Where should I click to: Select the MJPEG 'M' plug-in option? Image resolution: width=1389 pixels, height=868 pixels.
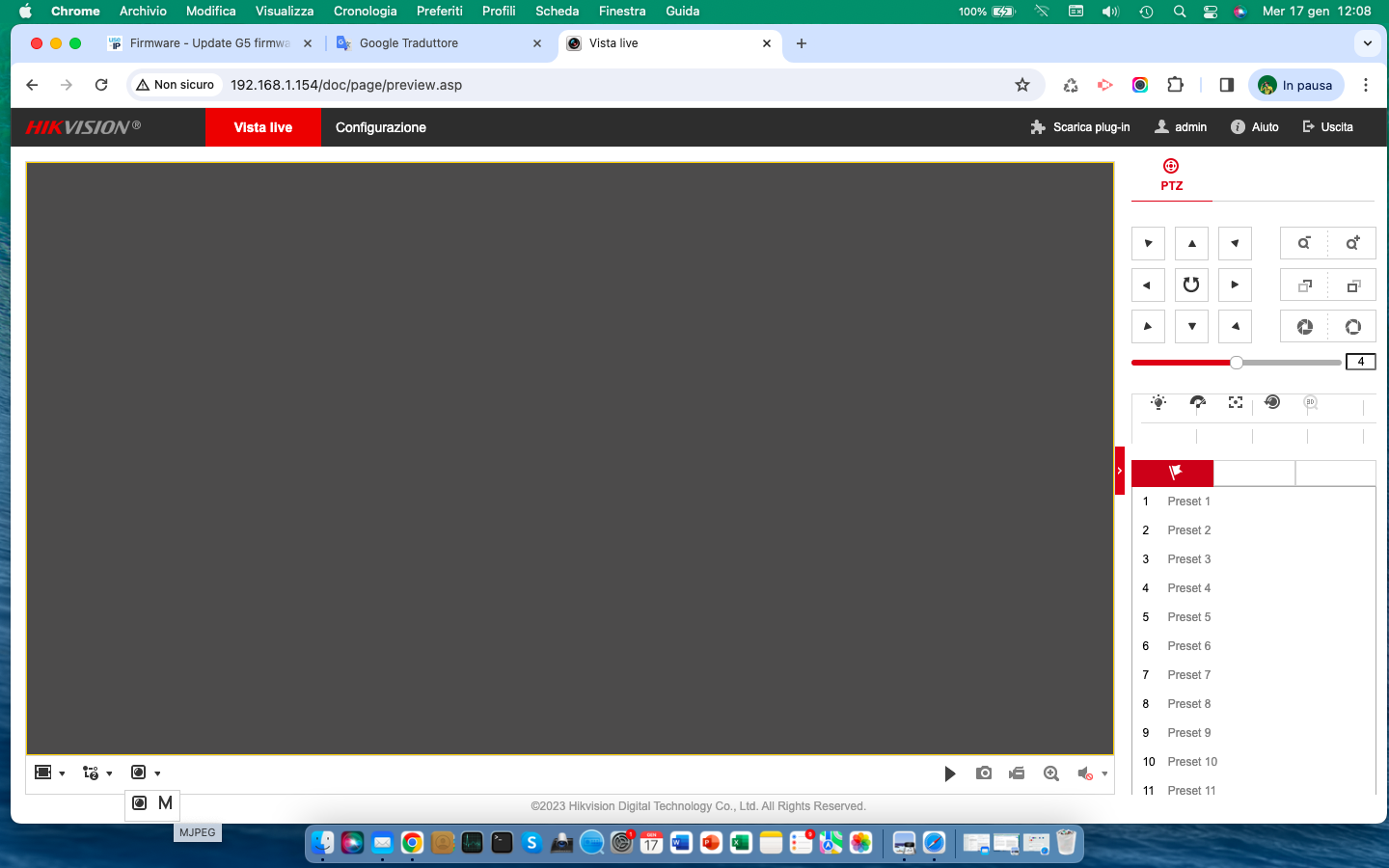165,802
